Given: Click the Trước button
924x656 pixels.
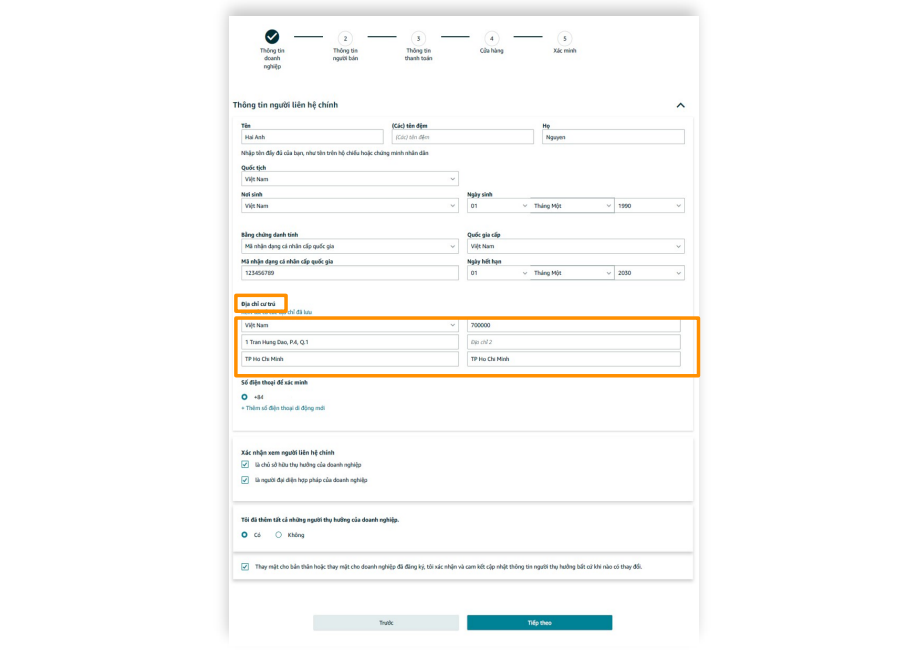Looking at the screenshot, I should click(x=386, y=623).
